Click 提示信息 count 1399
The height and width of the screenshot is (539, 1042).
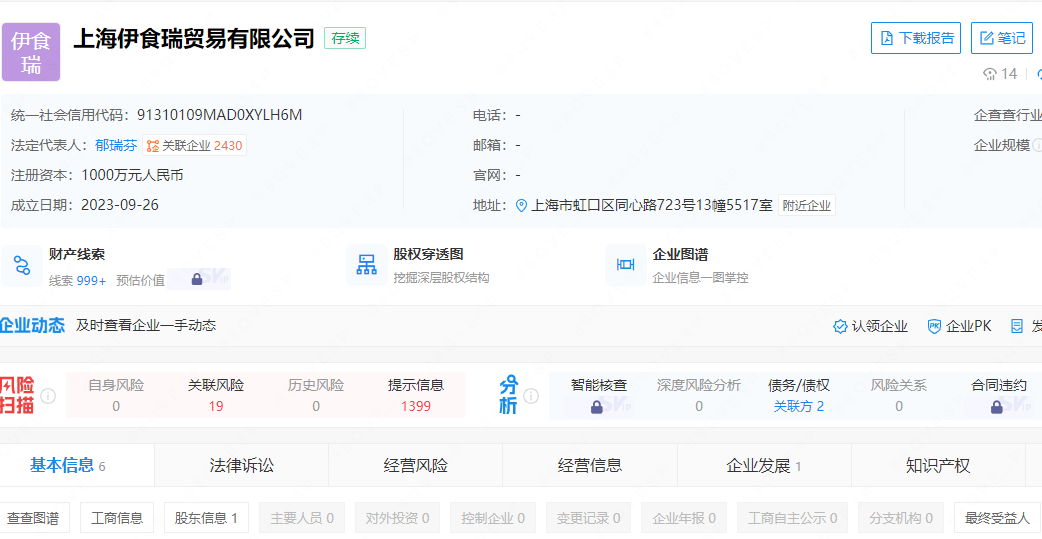415,406
